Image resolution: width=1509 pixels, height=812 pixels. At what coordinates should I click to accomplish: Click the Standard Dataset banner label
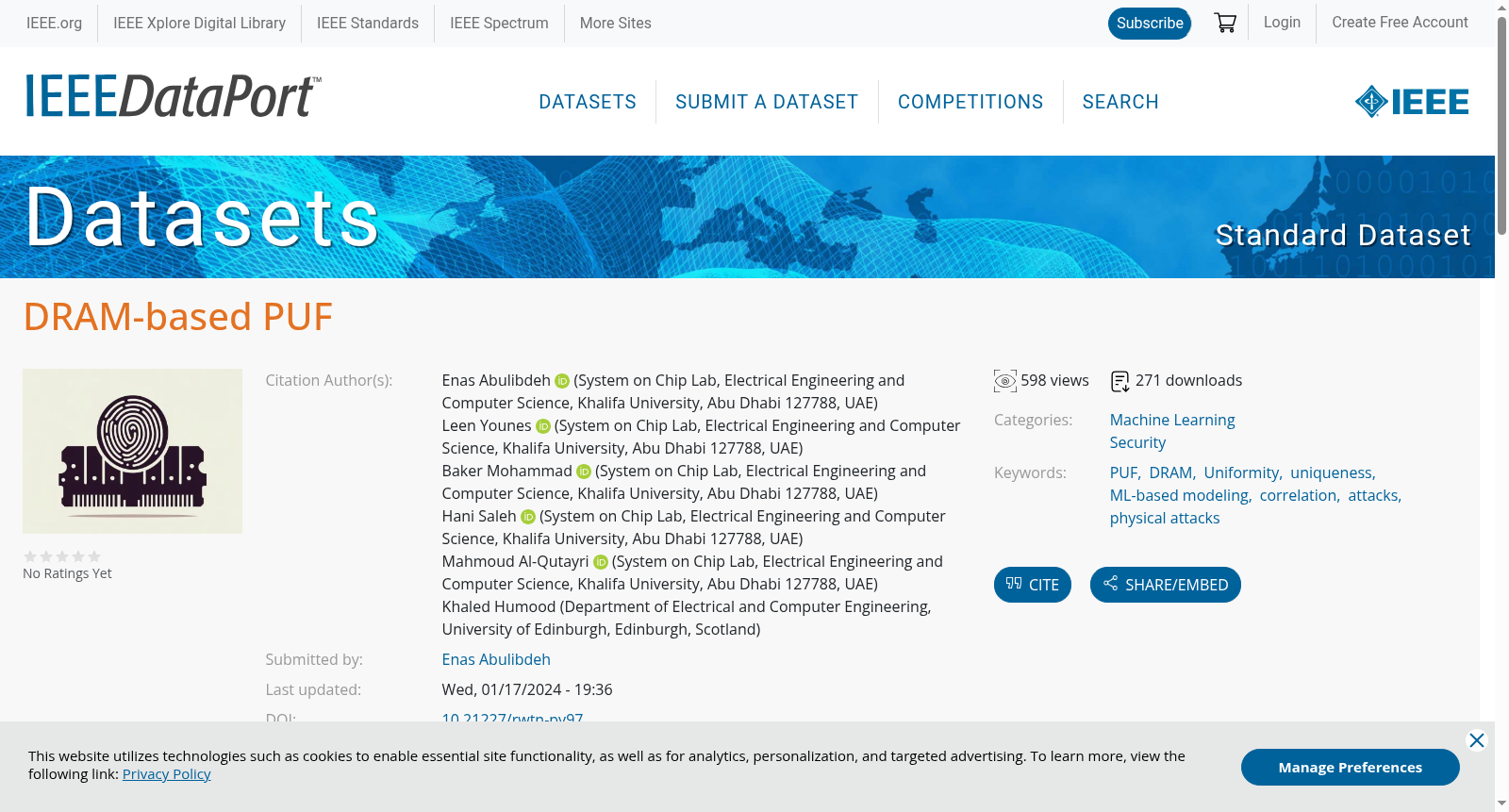point(1343,235)
